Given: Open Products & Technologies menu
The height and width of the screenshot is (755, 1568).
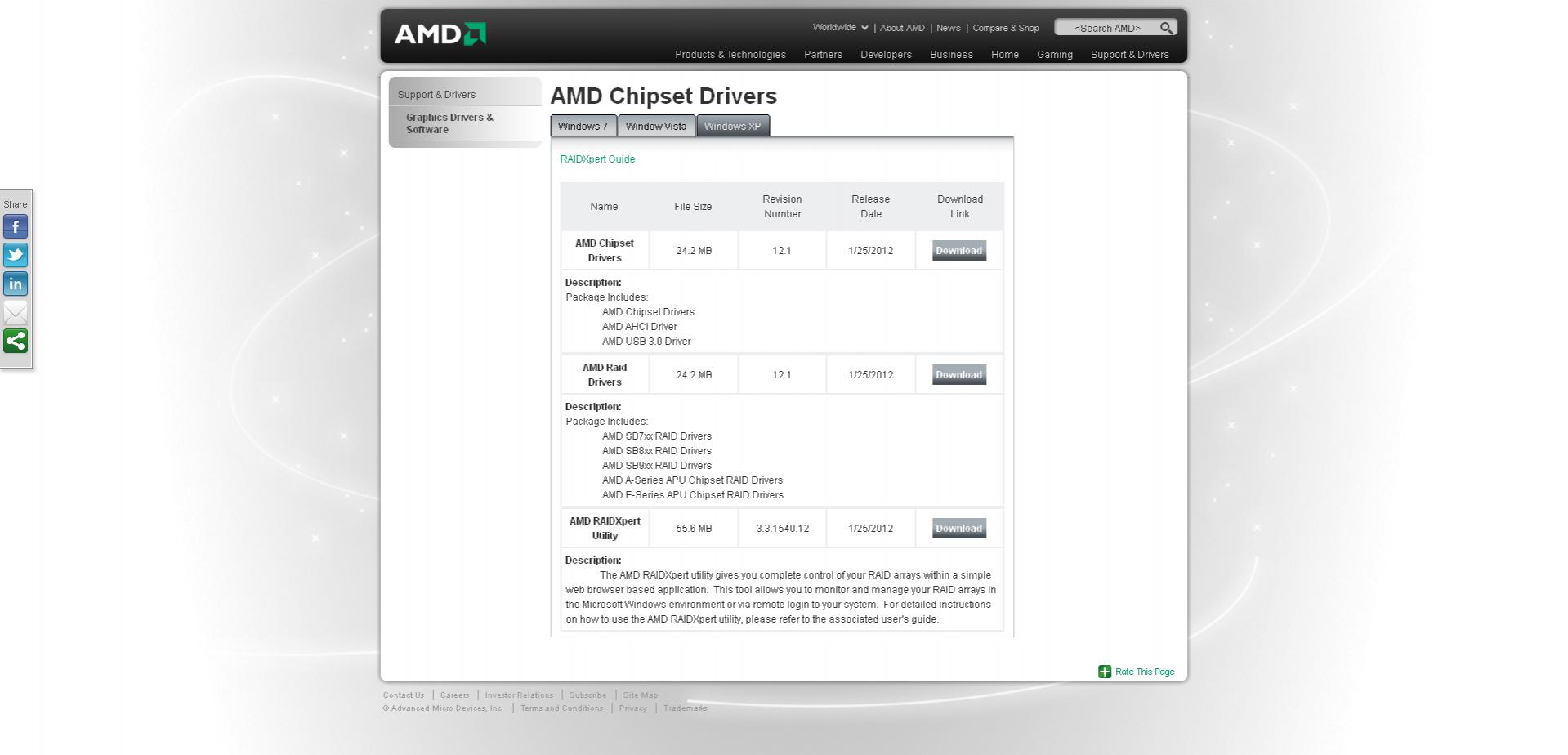Looking at the screenshot, I should point(730,55).
